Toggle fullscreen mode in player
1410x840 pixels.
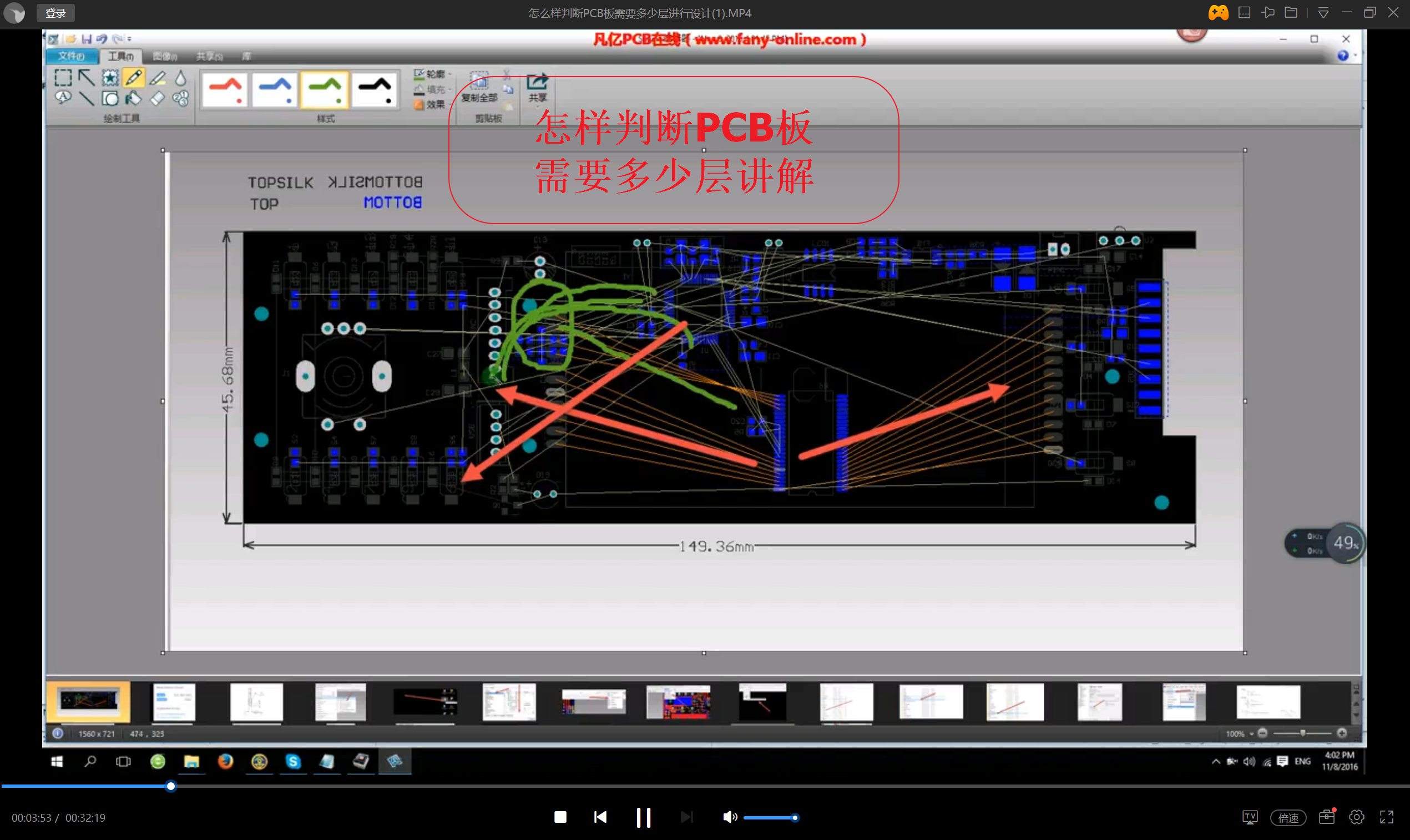[1386, 817]
